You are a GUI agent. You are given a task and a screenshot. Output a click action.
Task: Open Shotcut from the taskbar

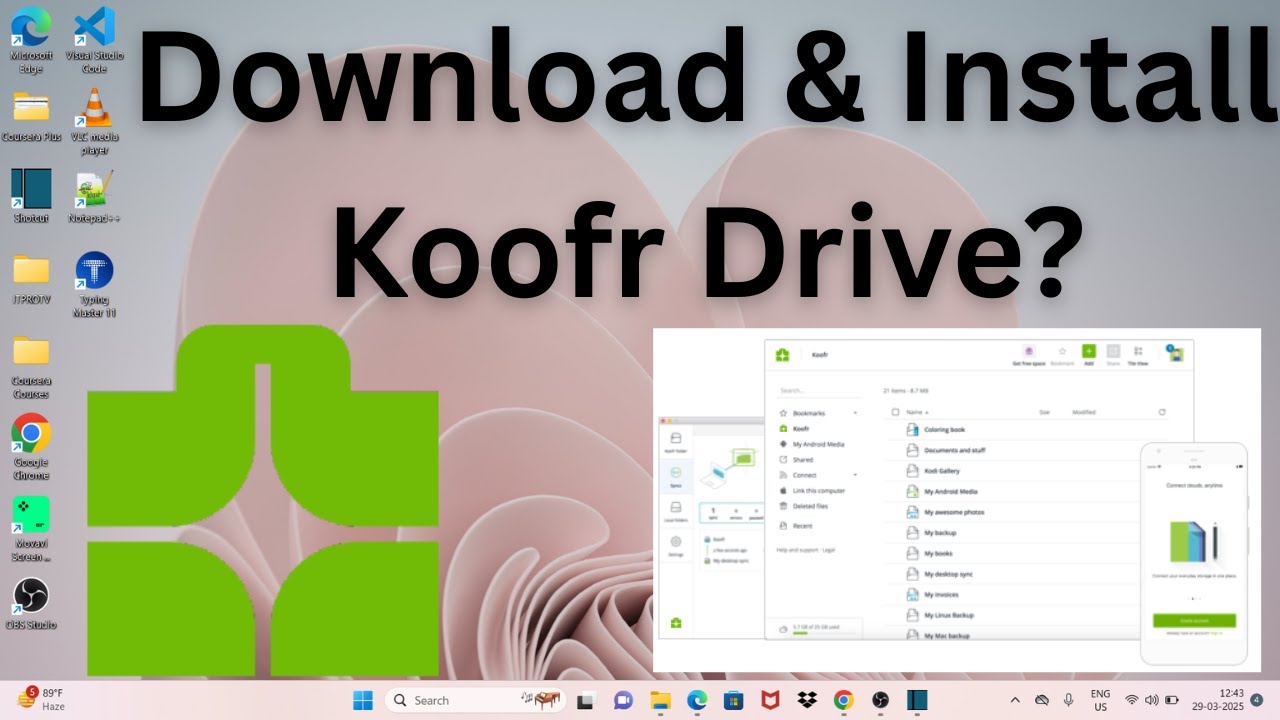point(917,700)
